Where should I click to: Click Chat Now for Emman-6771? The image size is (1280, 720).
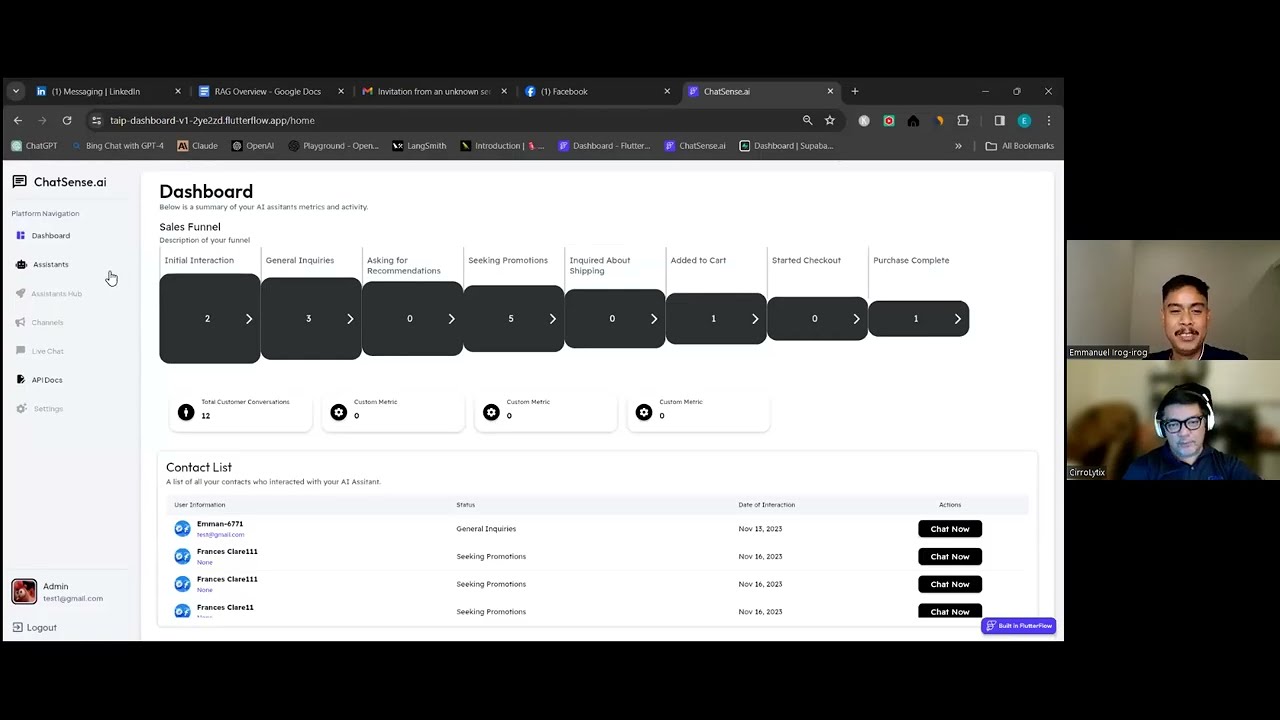tap(950, 529)
